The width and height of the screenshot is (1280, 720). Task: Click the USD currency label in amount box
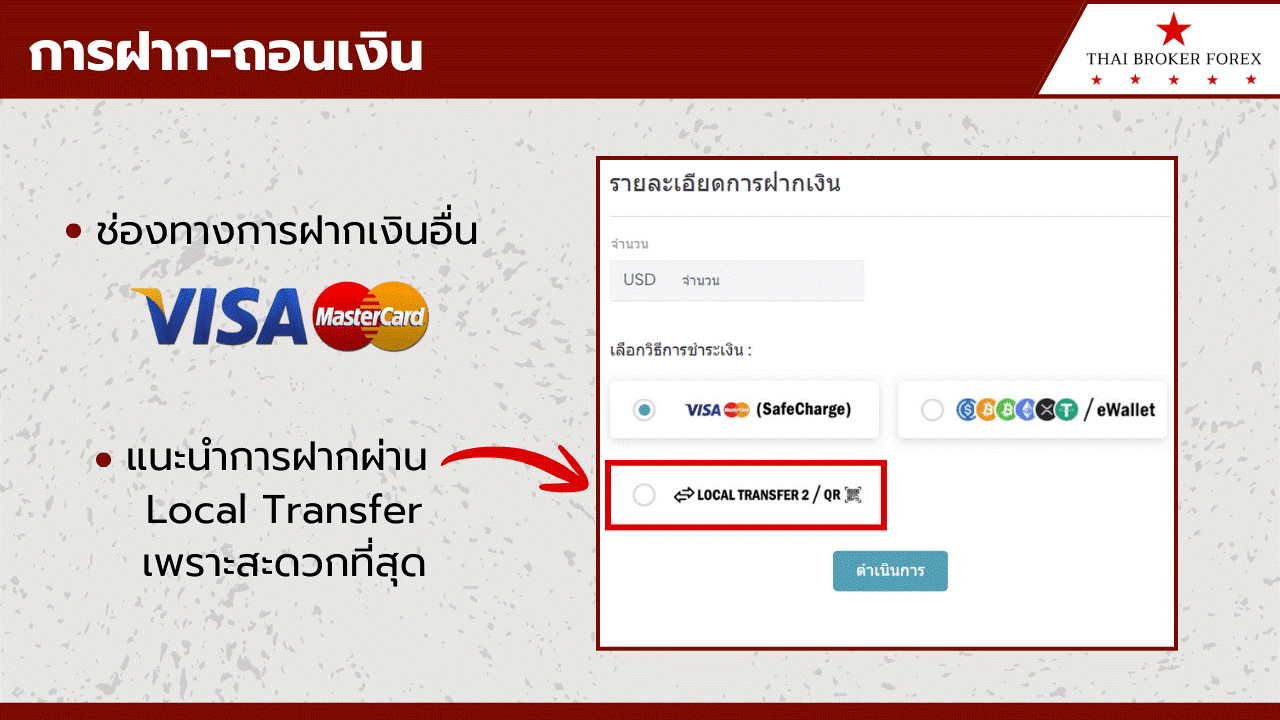coord(640,280)
